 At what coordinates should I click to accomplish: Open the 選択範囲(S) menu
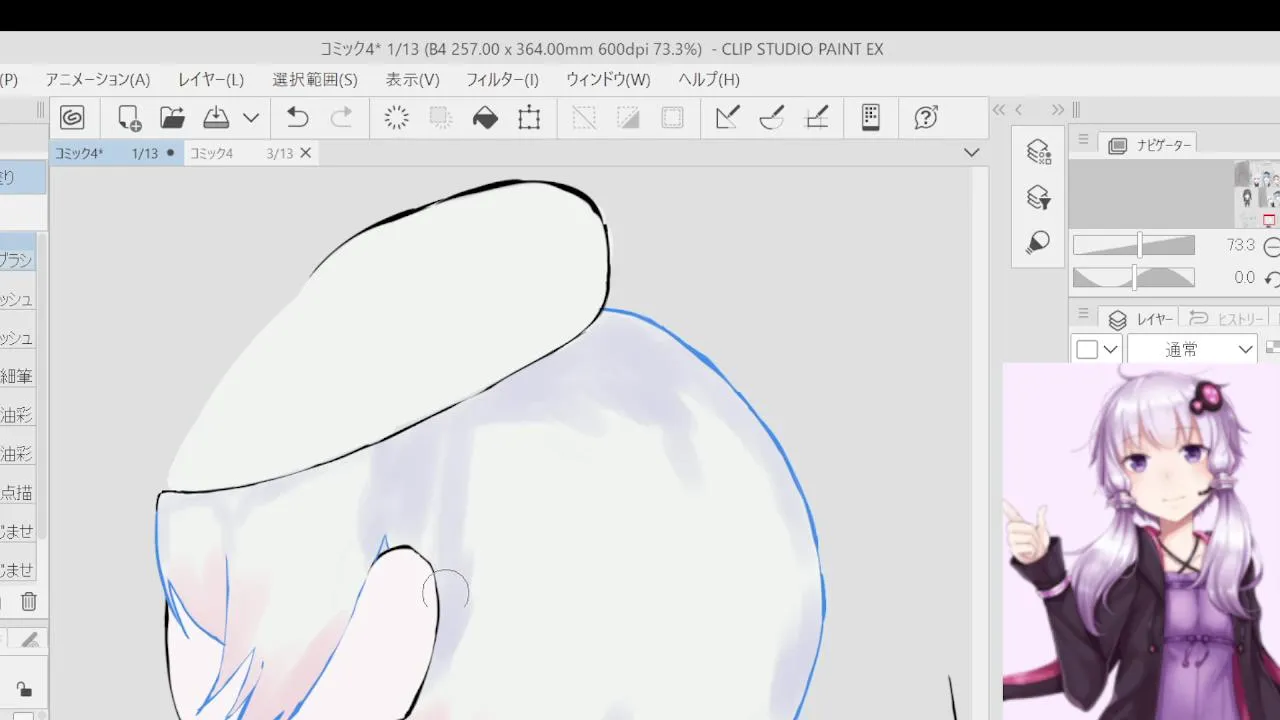pos(315,79)
